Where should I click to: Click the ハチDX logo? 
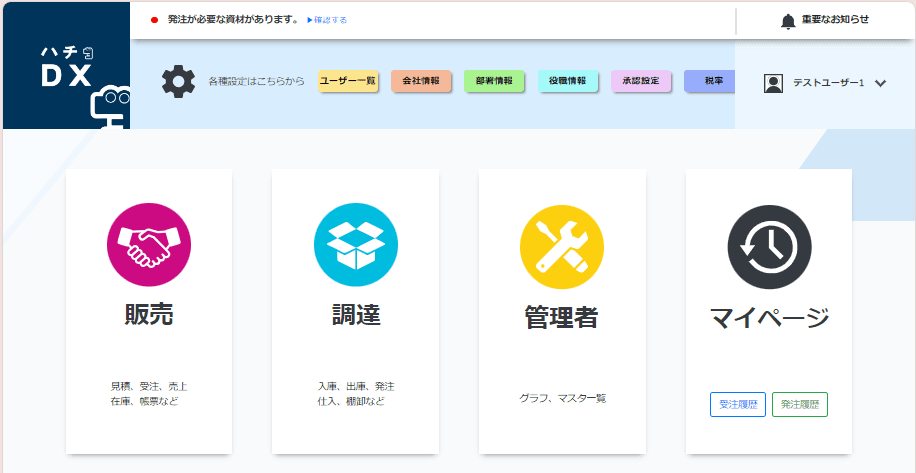click(66, 67)
